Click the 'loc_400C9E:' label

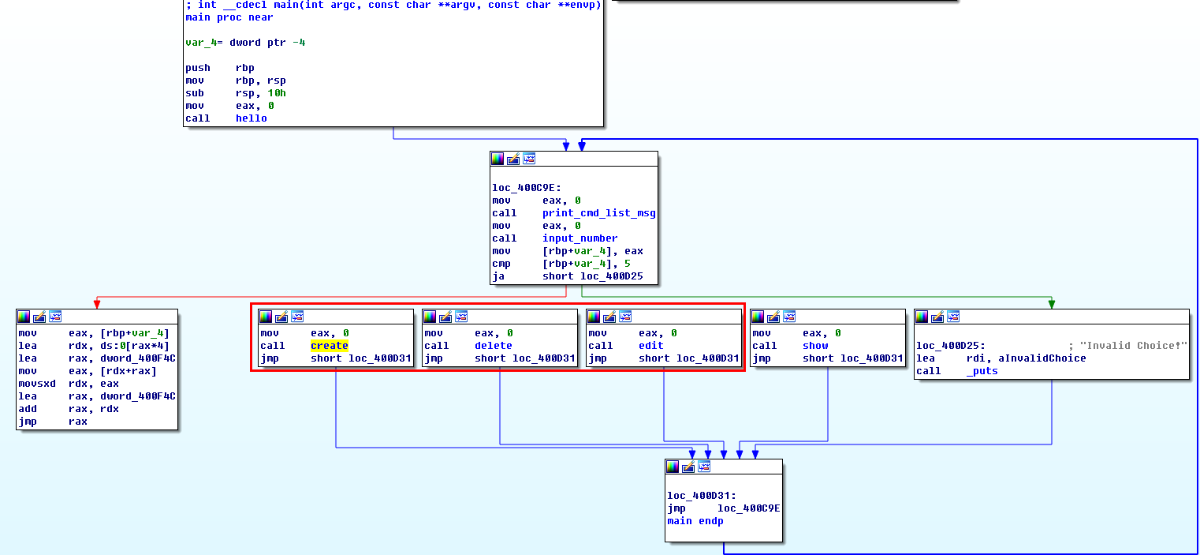[x=526, y=187]
